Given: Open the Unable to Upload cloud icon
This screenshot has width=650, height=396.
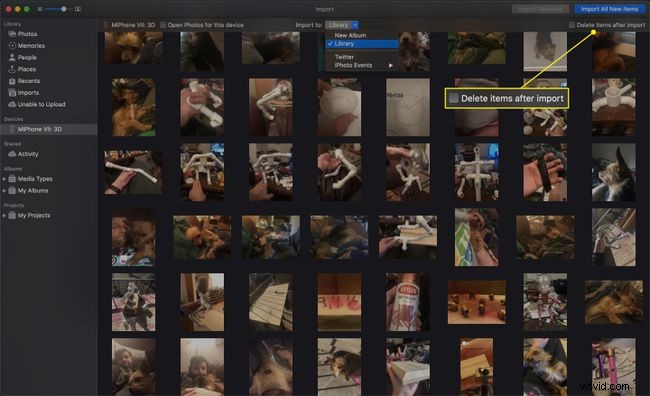Looking at the screenshot, I should pos(12,104).
